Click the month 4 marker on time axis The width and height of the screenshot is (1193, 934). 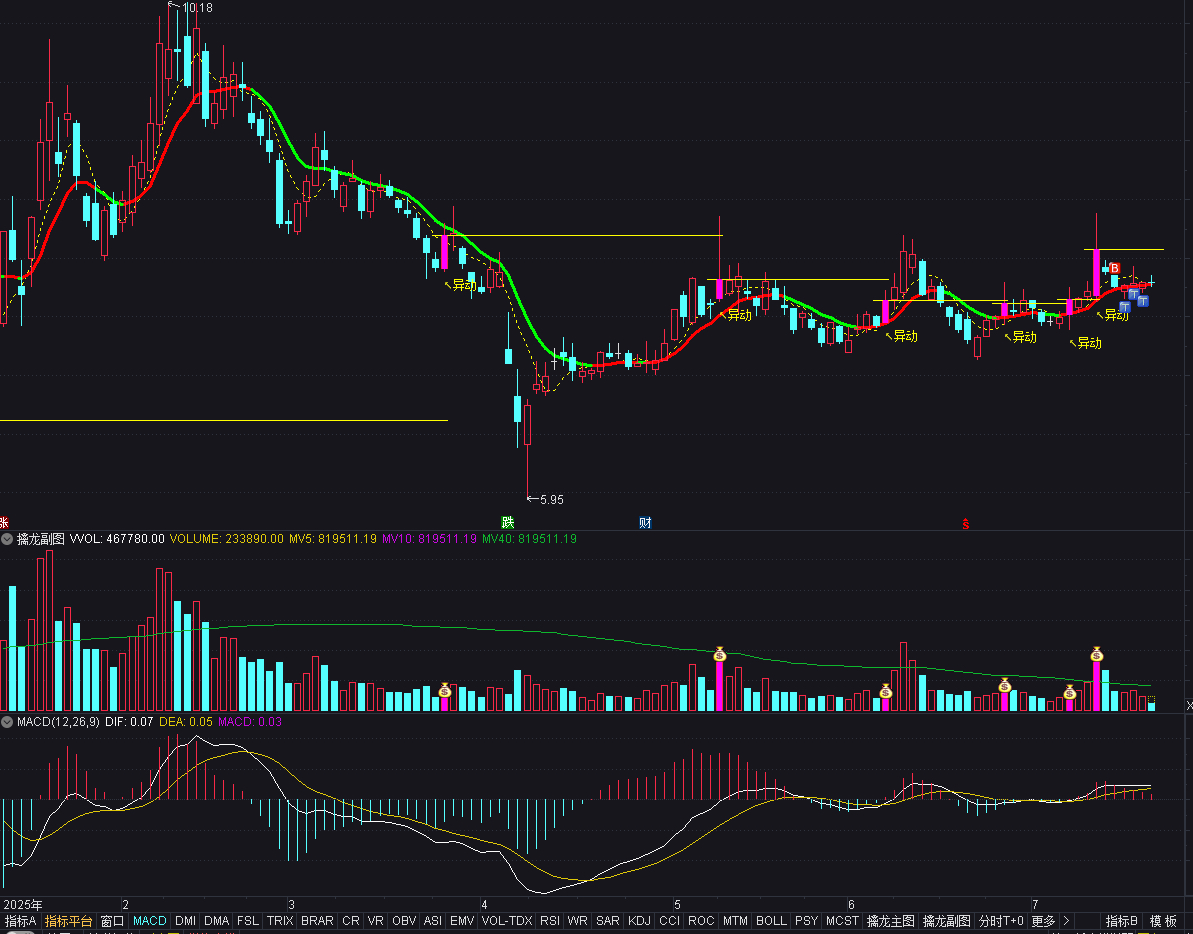coord(485,904)
